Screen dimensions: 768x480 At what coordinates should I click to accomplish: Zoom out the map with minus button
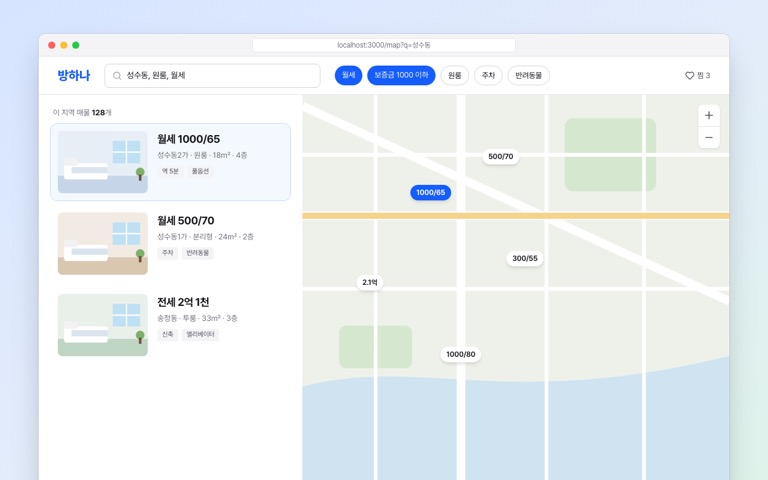(709, 138)
